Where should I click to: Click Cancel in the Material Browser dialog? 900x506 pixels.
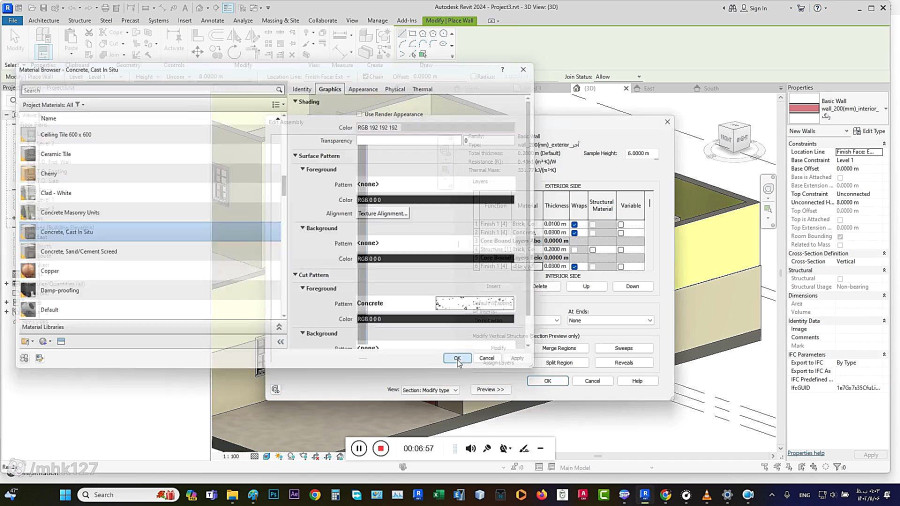pyautogui.click(x=487, y=358)
